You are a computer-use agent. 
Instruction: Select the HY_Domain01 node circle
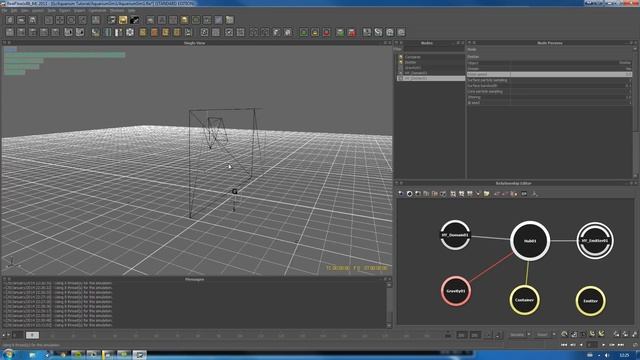point(455,235)
